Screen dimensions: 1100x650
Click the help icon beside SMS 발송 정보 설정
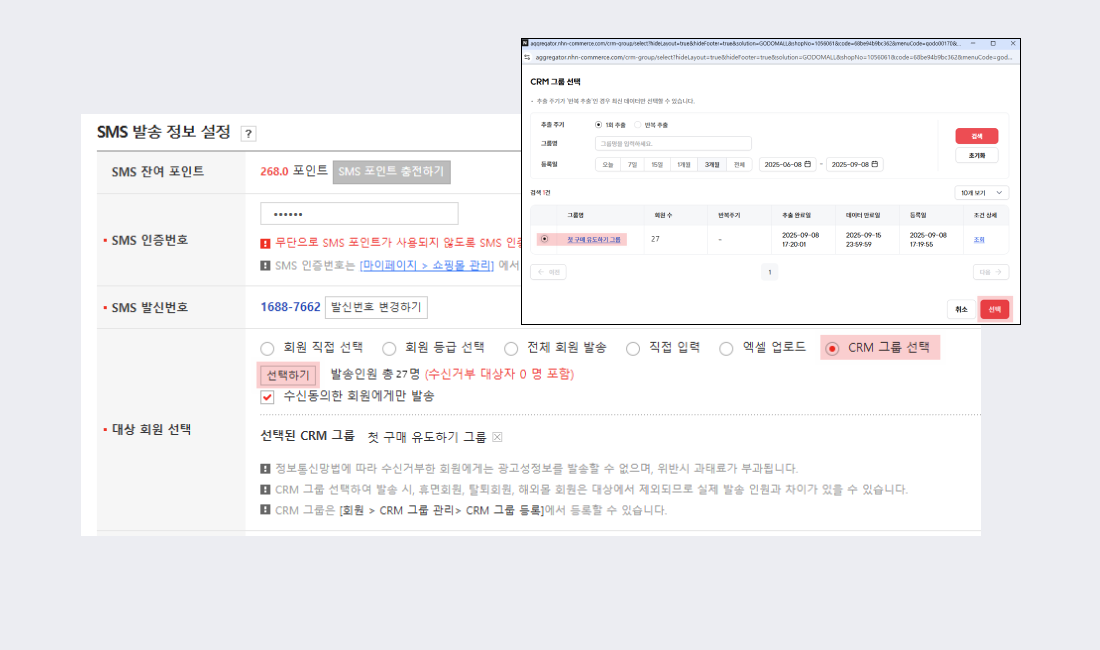(x=248, y=133)
